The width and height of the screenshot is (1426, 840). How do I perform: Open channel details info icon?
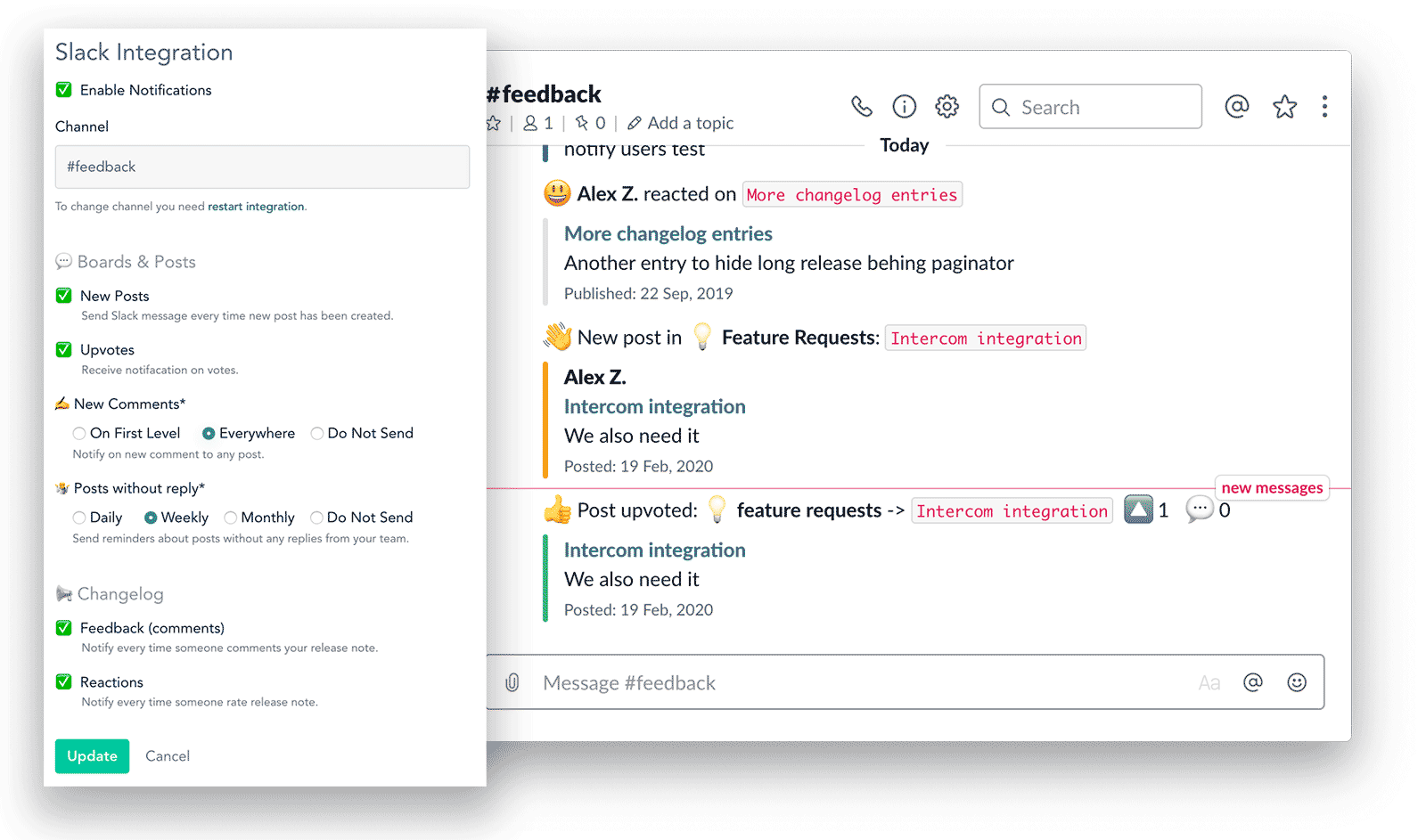[904, 107]
